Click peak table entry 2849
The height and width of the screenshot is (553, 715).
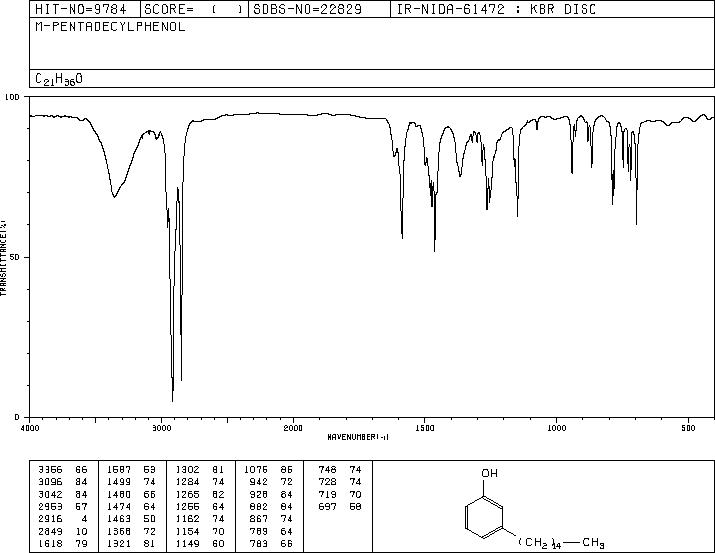coord(51,531)
